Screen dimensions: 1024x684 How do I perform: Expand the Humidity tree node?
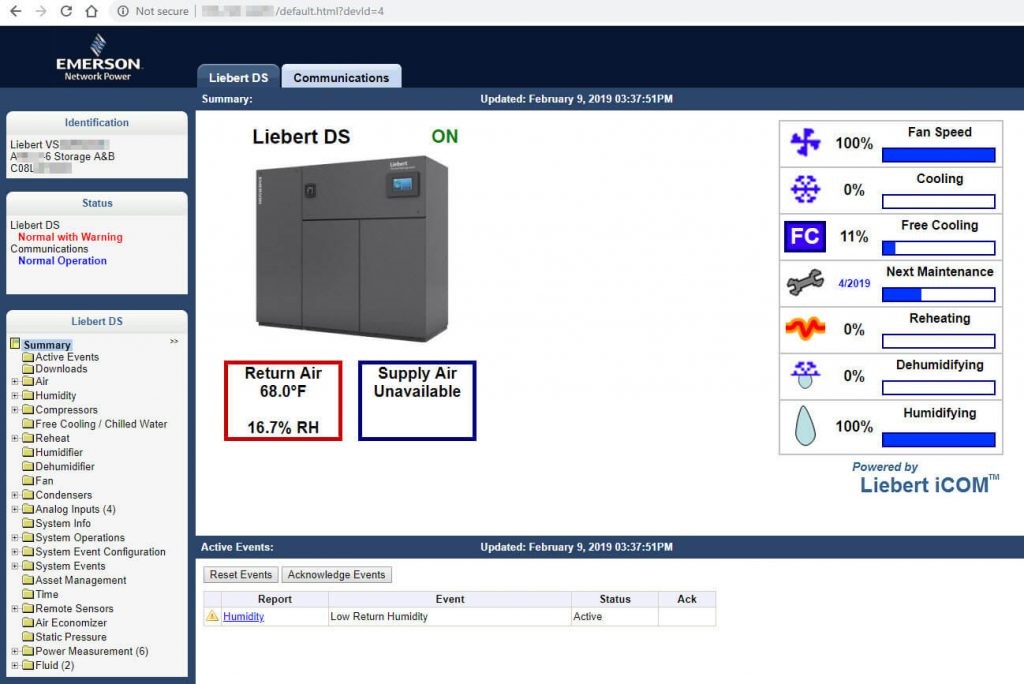(x=14, y=395)
